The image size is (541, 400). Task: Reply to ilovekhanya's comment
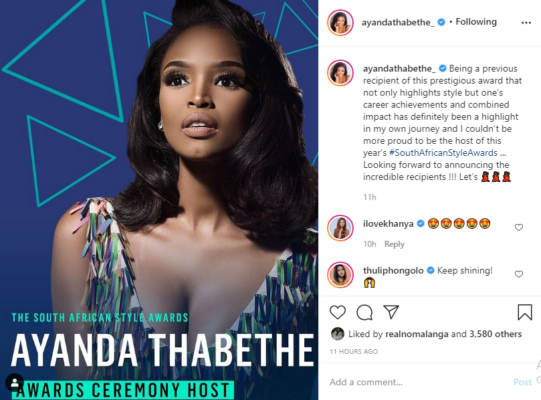pos(394,244)
